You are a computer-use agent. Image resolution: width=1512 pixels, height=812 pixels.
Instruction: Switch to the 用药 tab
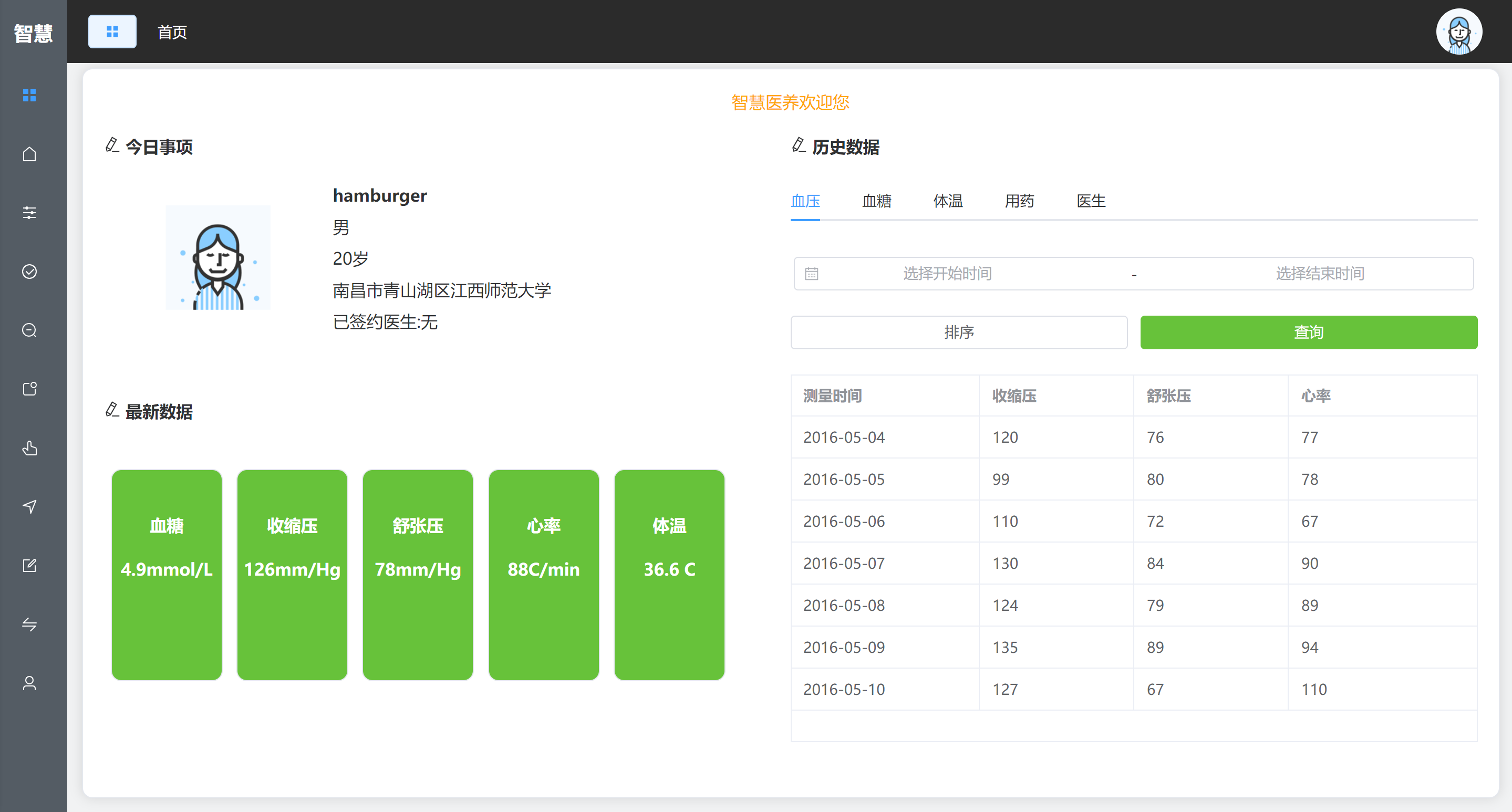(x=1020, y=201)
